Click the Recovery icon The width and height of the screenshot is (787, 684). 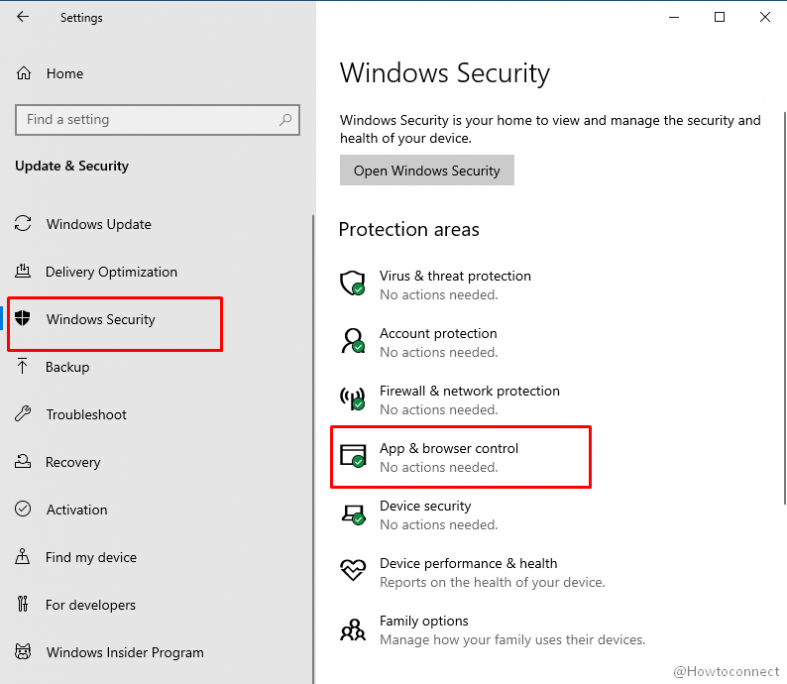(x=23, y=461)
